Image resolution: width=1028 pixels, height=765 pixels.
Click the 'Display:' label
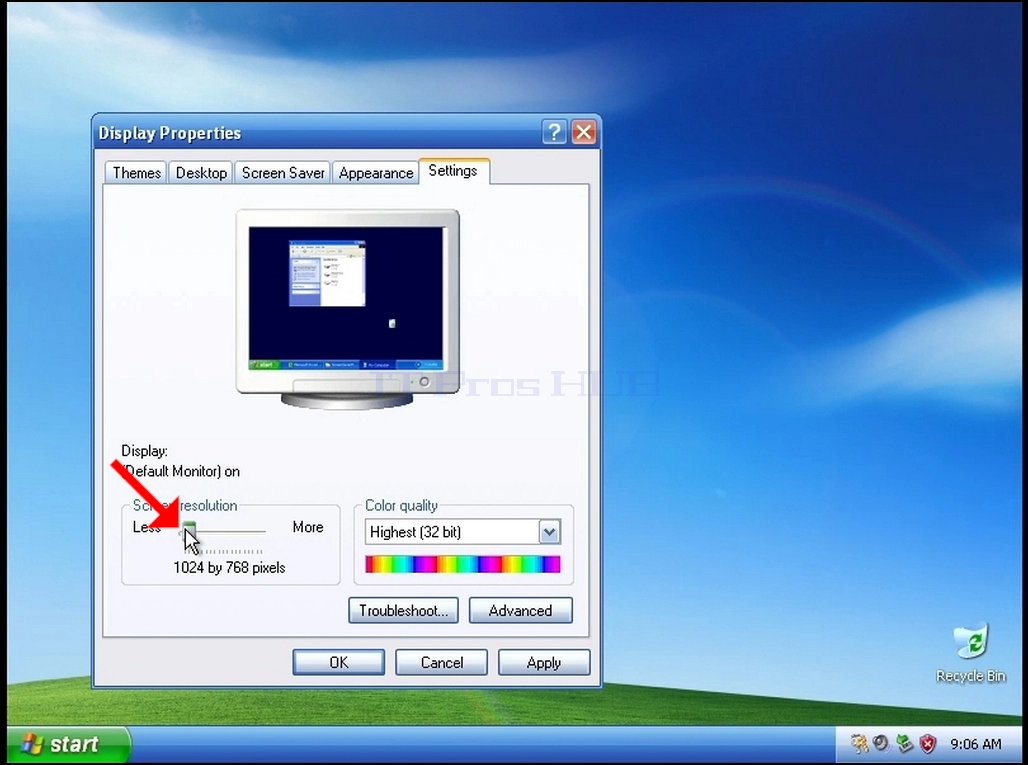coord(144,451)
